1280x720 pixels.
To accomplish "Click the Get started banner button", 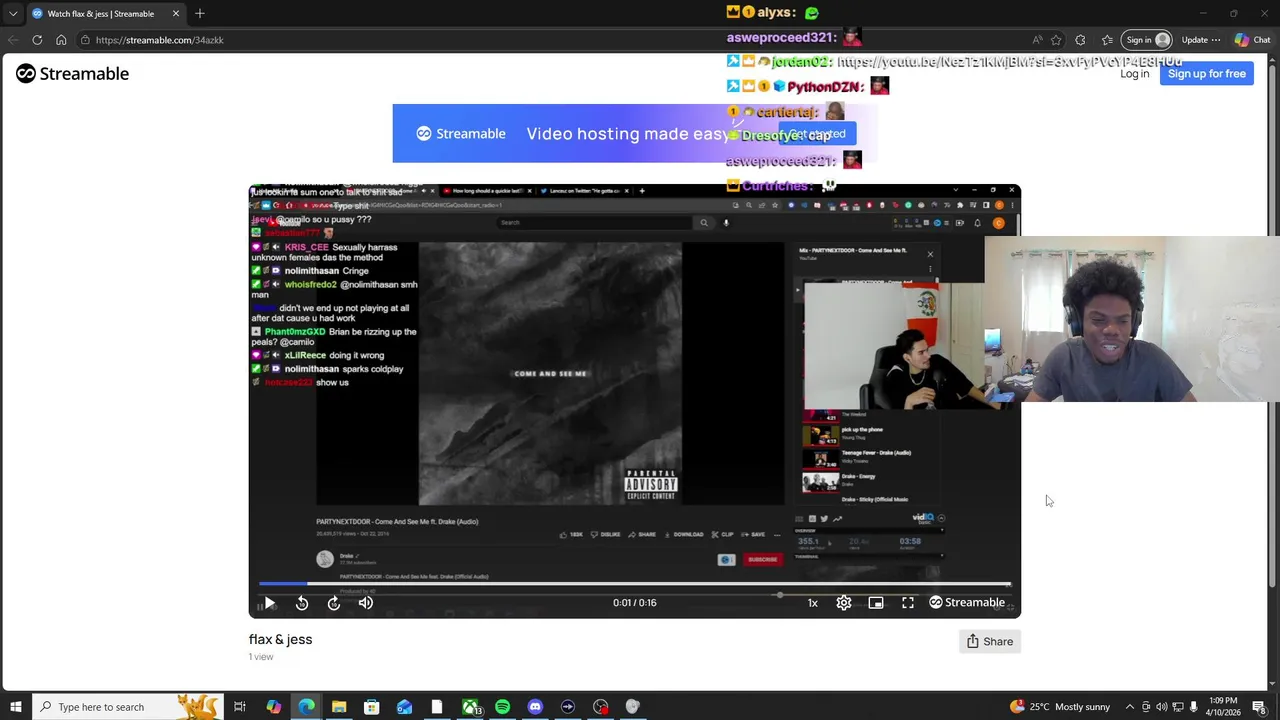I will point(817,134).
